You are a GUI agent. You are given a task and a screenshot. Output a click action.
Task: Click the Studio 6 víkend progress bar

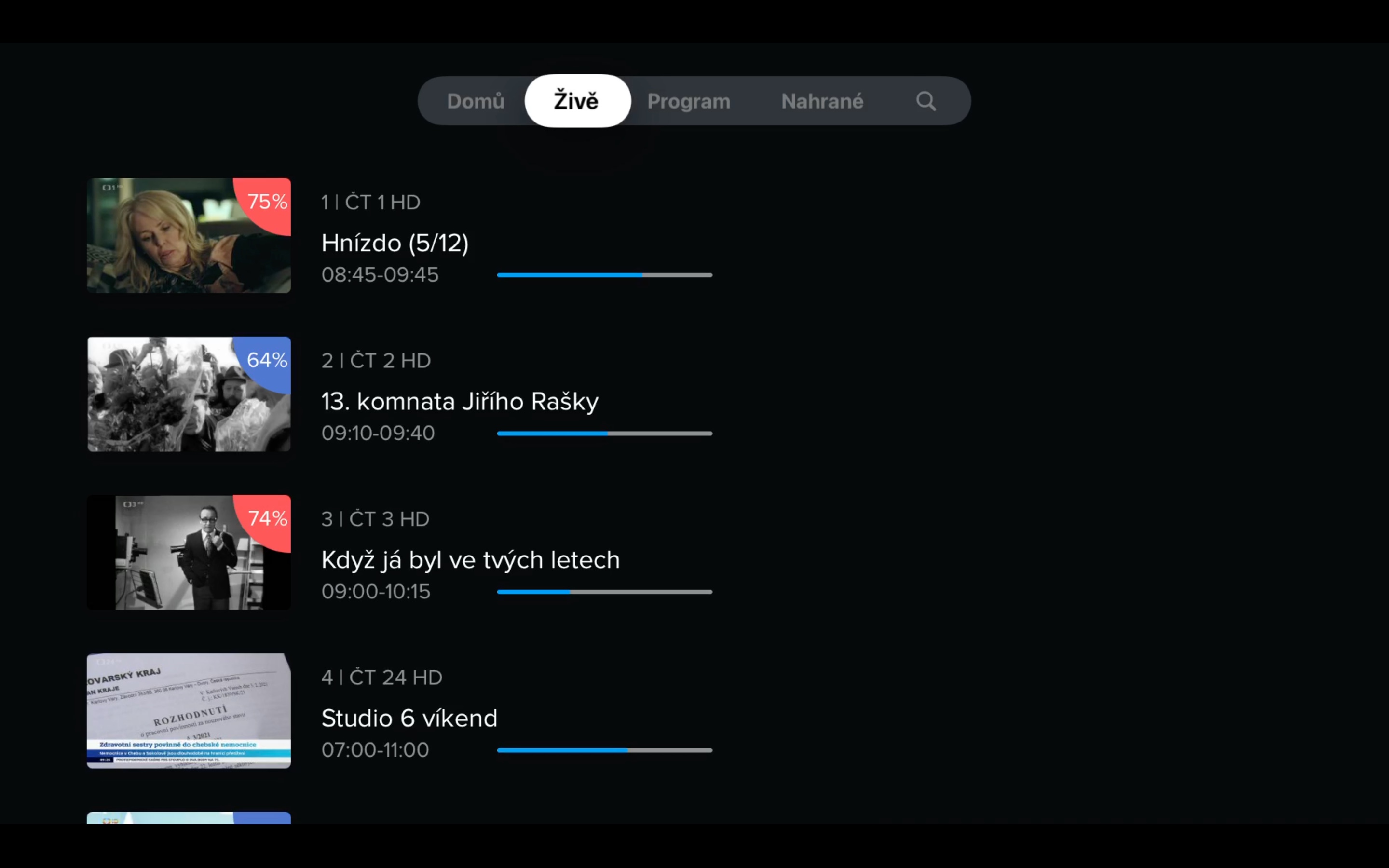point(604,750)
